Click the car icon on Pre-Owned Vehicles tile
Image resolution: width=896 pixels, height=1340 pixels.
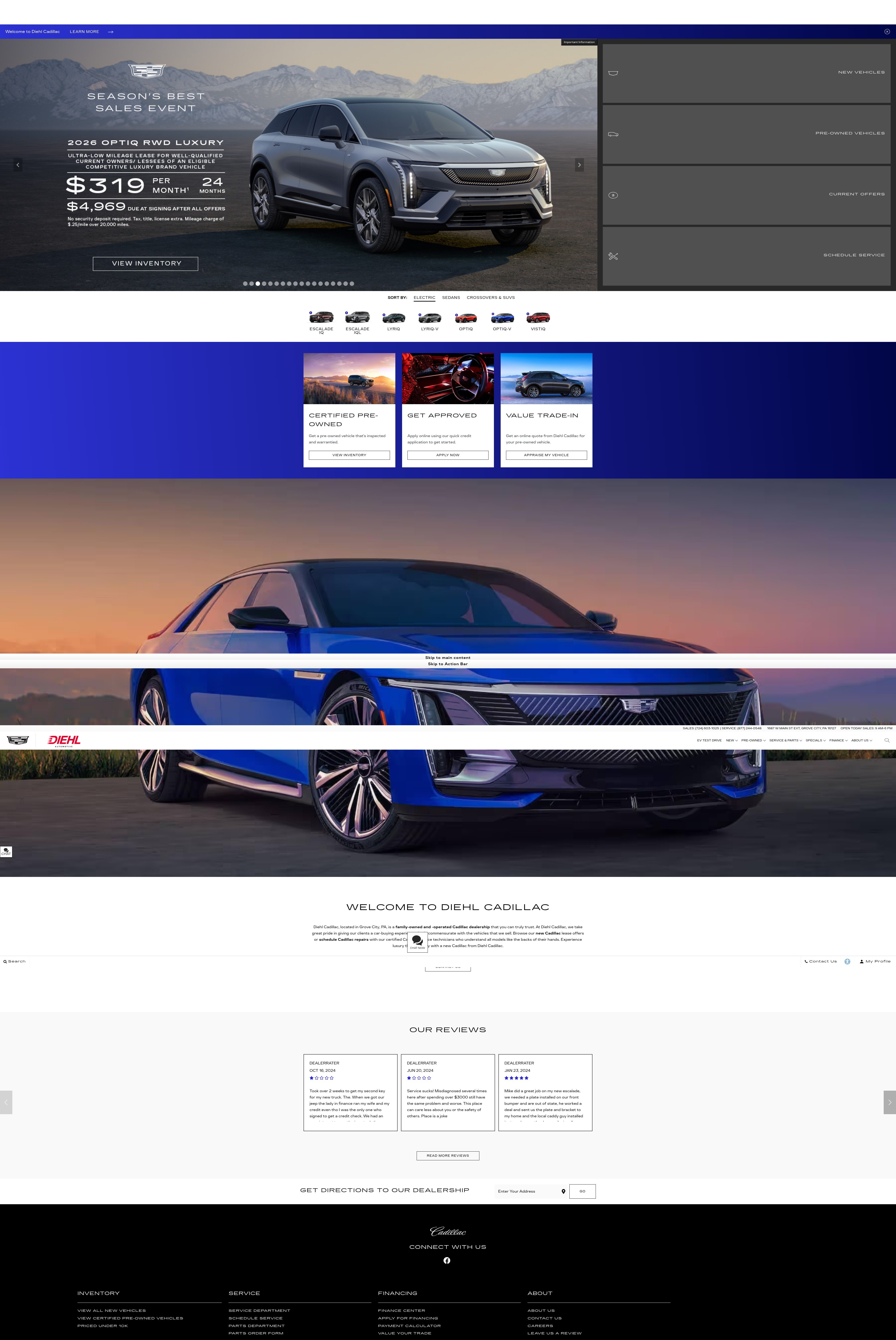click(613, 134)
